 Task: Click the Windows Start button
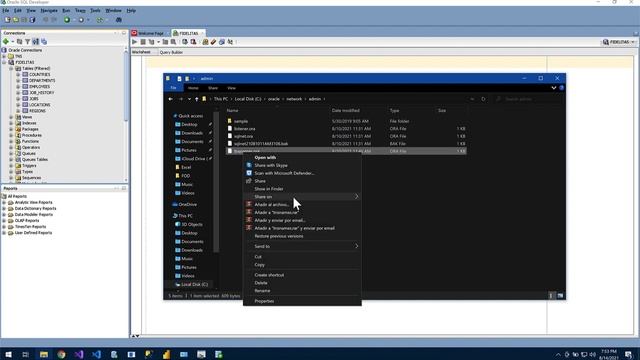click(x=8, y=354)
